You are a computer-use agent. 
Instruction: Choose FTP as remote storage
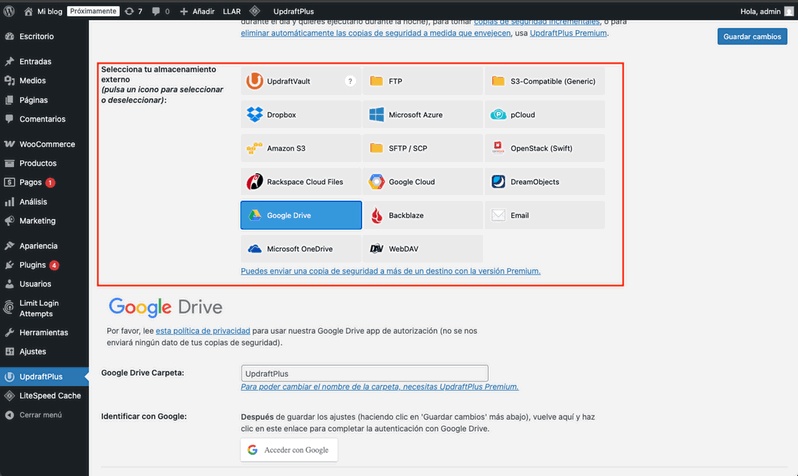coord(422,81)
